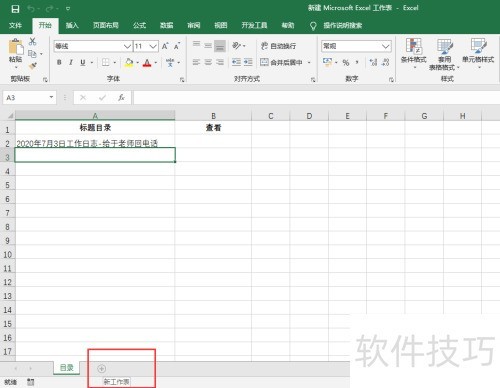
Task: Decrease decimal places
Action: 386,62
